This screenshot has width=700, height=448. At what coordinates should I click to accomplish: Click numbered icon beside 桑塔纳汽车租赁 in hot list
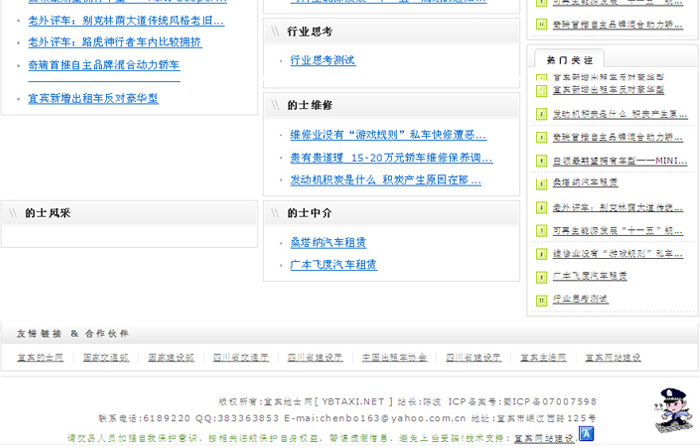click(x=541, y=183)
